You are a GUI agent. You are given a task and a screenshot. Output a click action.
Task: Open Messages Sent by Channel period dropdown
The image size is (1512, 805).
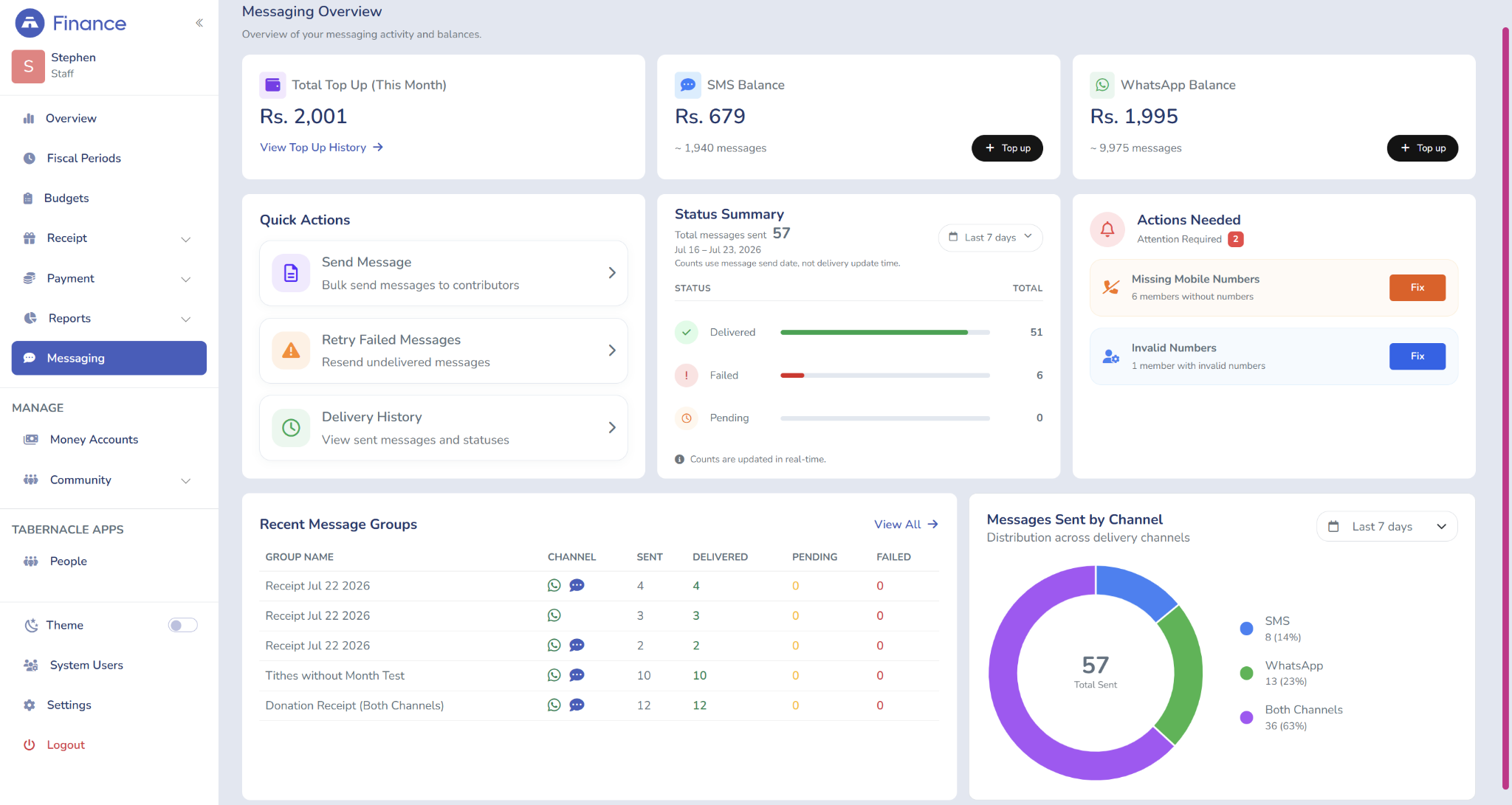pos(1386,526)
